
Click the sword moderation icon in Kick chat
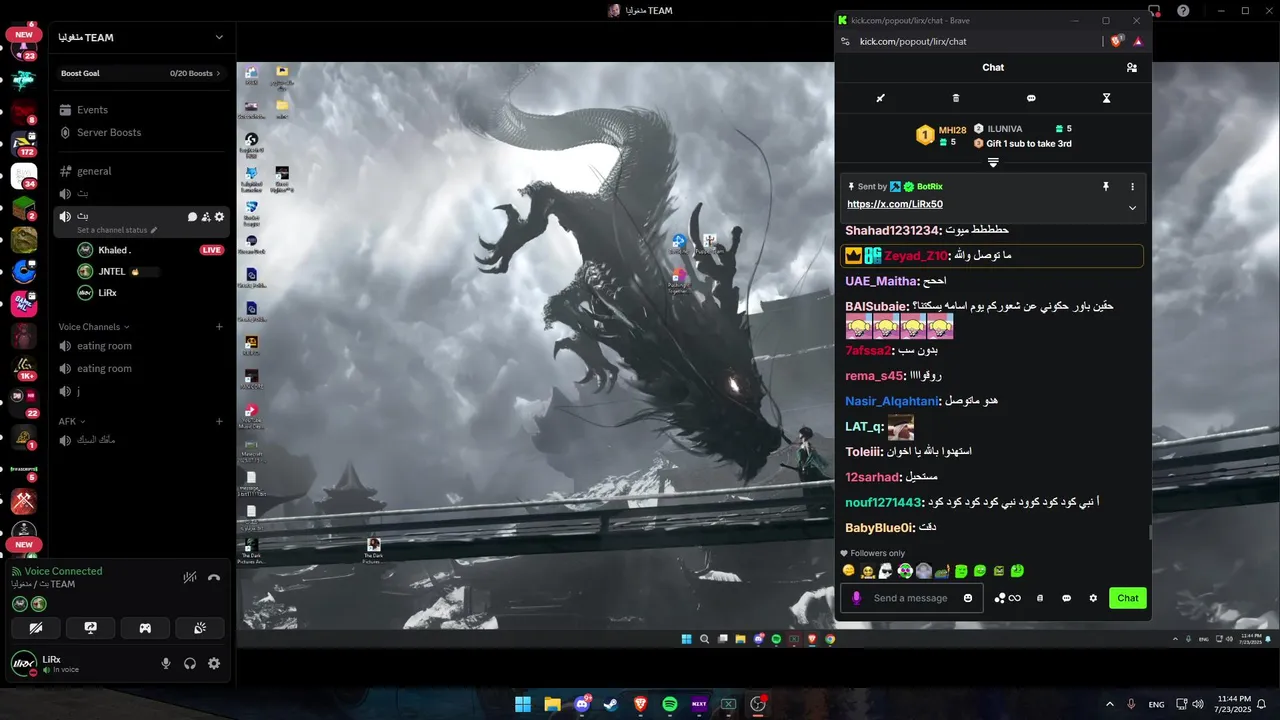point(881,98)
